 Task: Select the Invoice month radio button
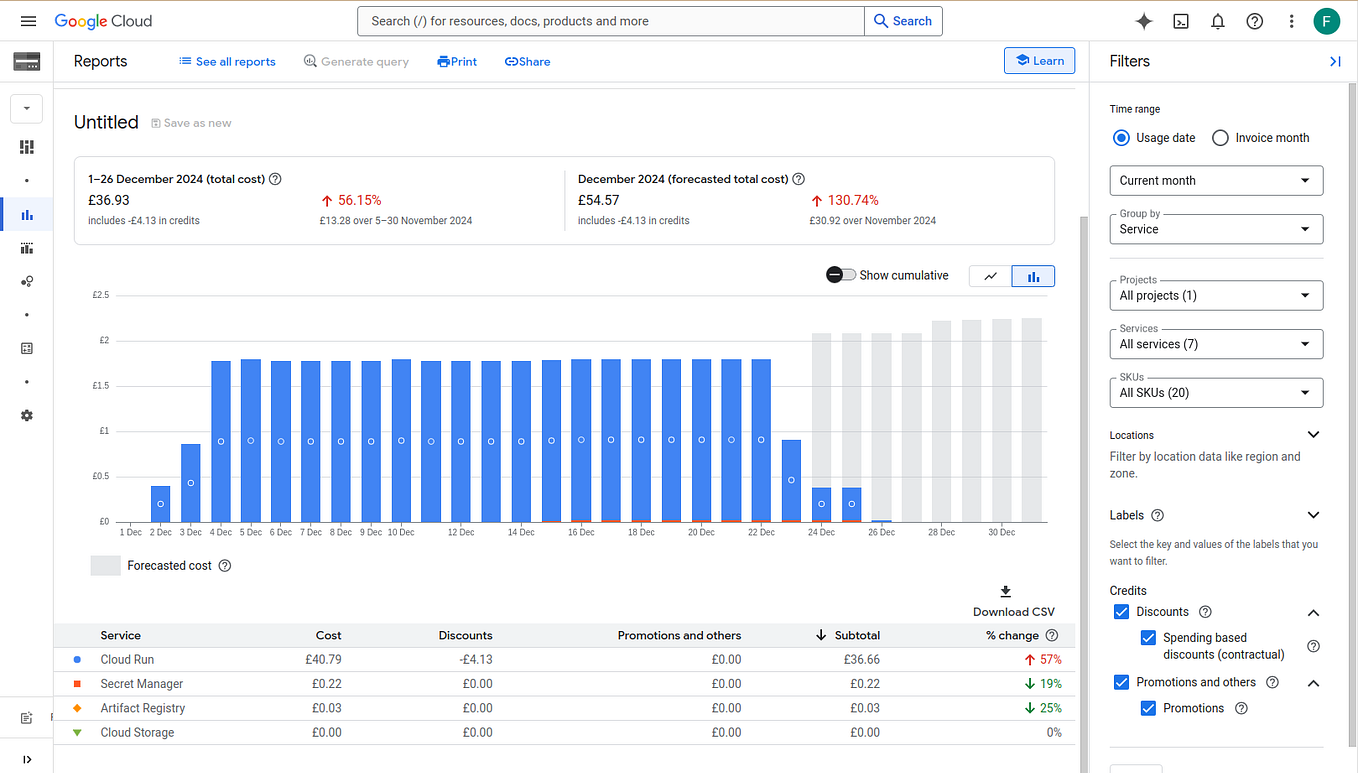pyautogui.click(x=1220, y=138)
